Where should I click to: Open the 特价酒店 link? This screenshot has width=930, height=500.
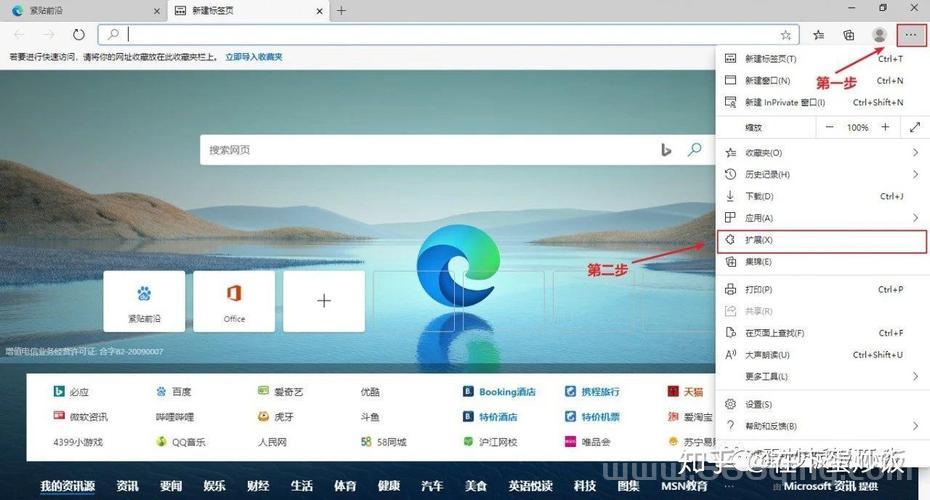[x=490, y=416]
